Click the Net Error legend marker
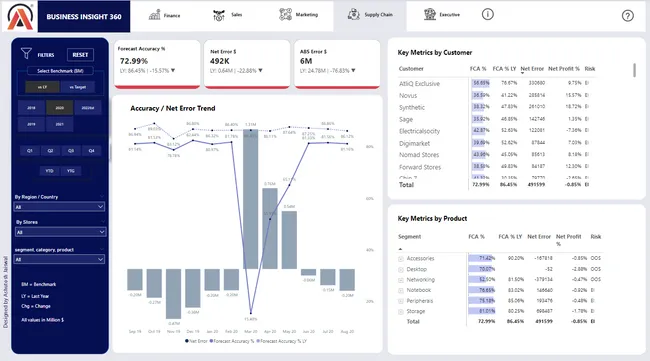The height and width of the screenshot is (361, 650). pos(187,341)
